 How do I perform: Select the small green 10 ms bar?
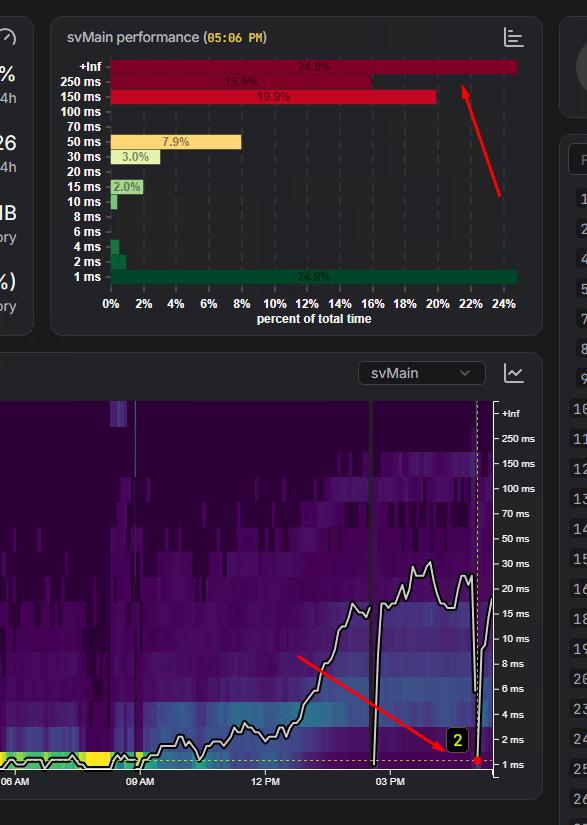point(114,202)
